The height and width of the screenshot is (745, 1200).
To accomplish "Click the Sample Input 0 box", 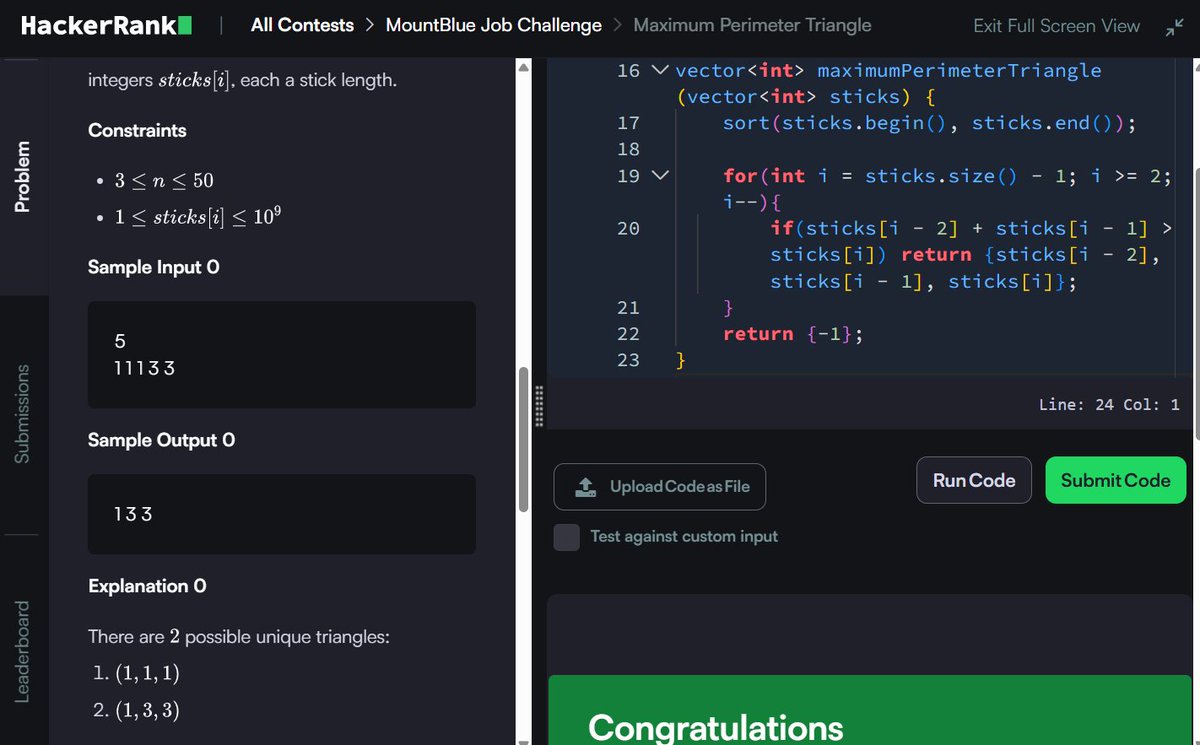I will (282, 355).
